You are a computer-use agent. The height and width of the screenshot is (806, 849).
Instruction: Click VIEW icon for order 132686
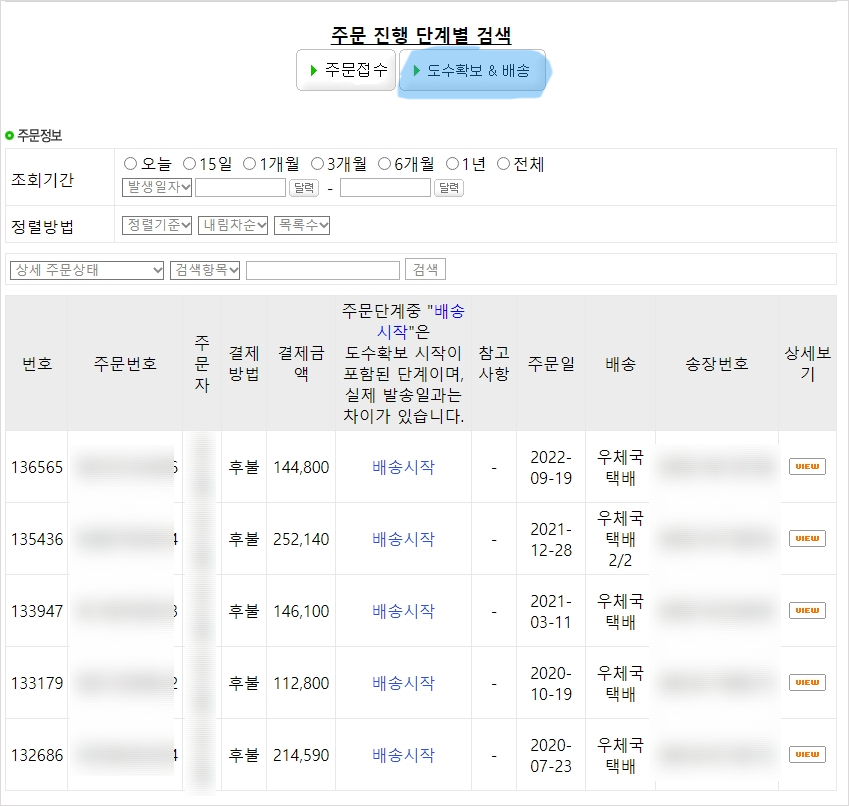tap(807, 754)
